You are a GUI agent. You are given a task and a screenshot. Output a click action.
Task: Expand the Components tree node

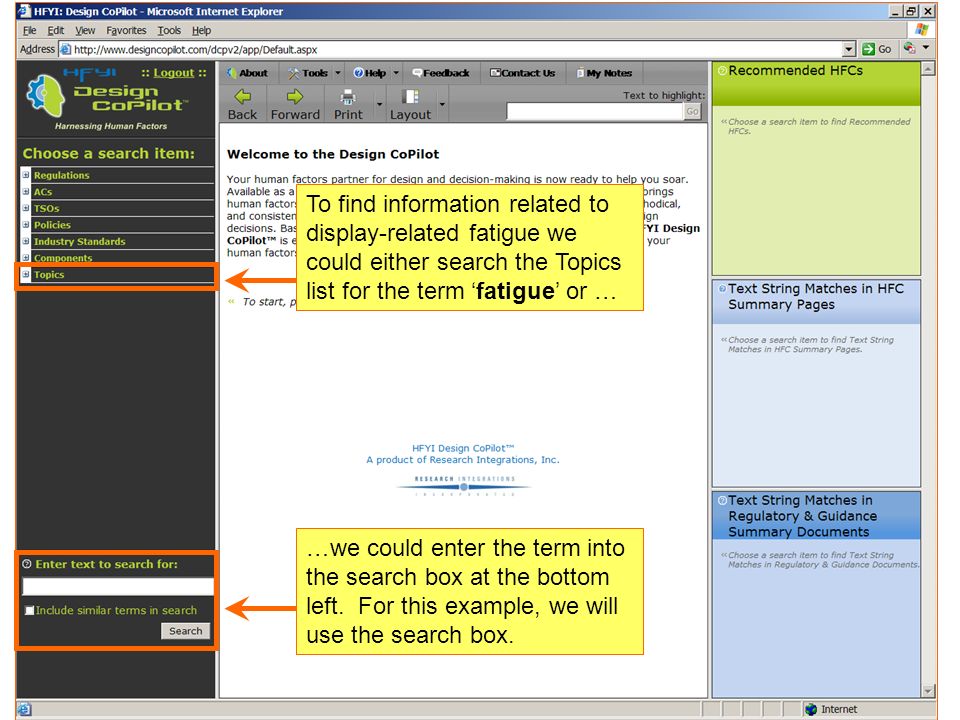[26, 258]
